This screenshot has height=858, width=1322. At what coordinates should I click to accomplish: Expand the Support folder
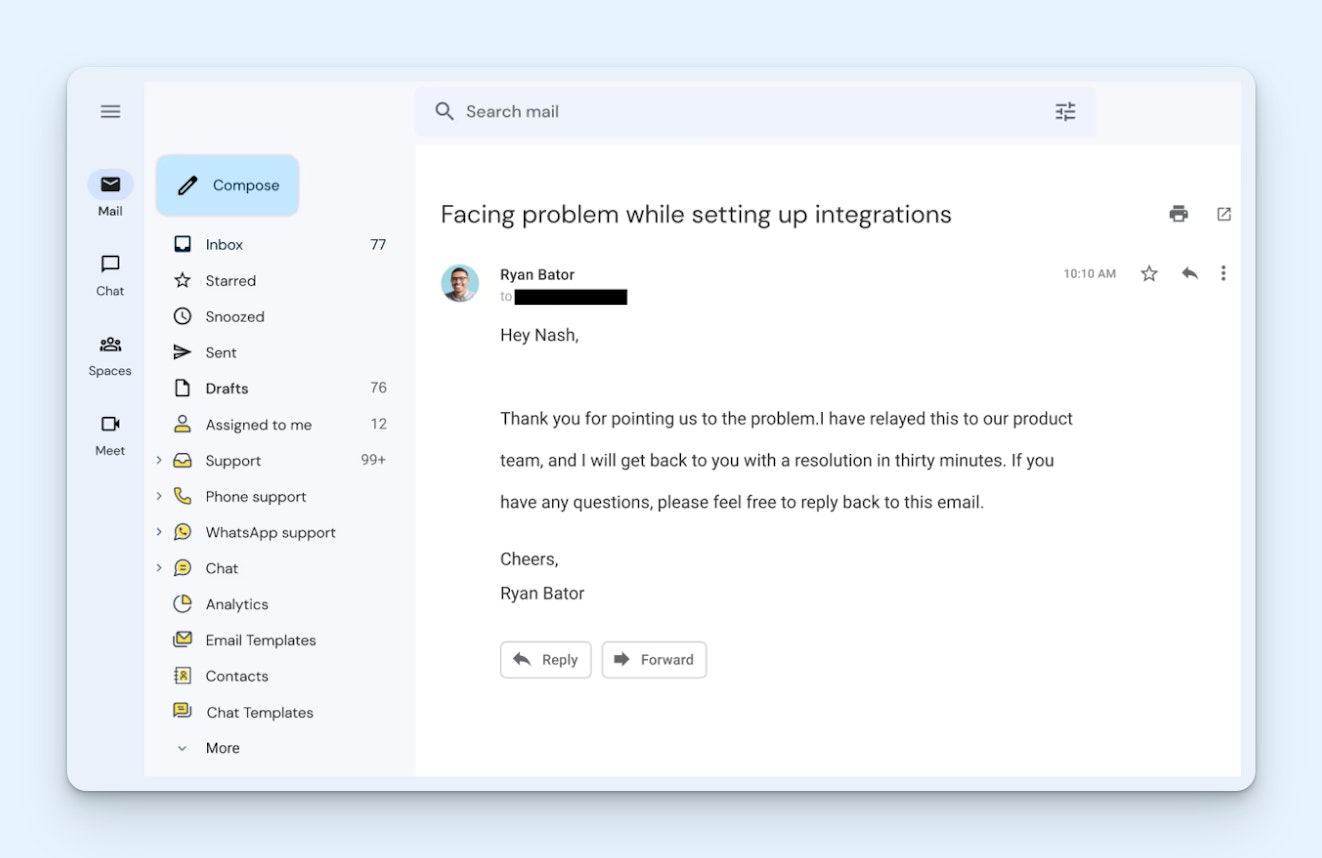pyautogui.click(x=159, y=460)
